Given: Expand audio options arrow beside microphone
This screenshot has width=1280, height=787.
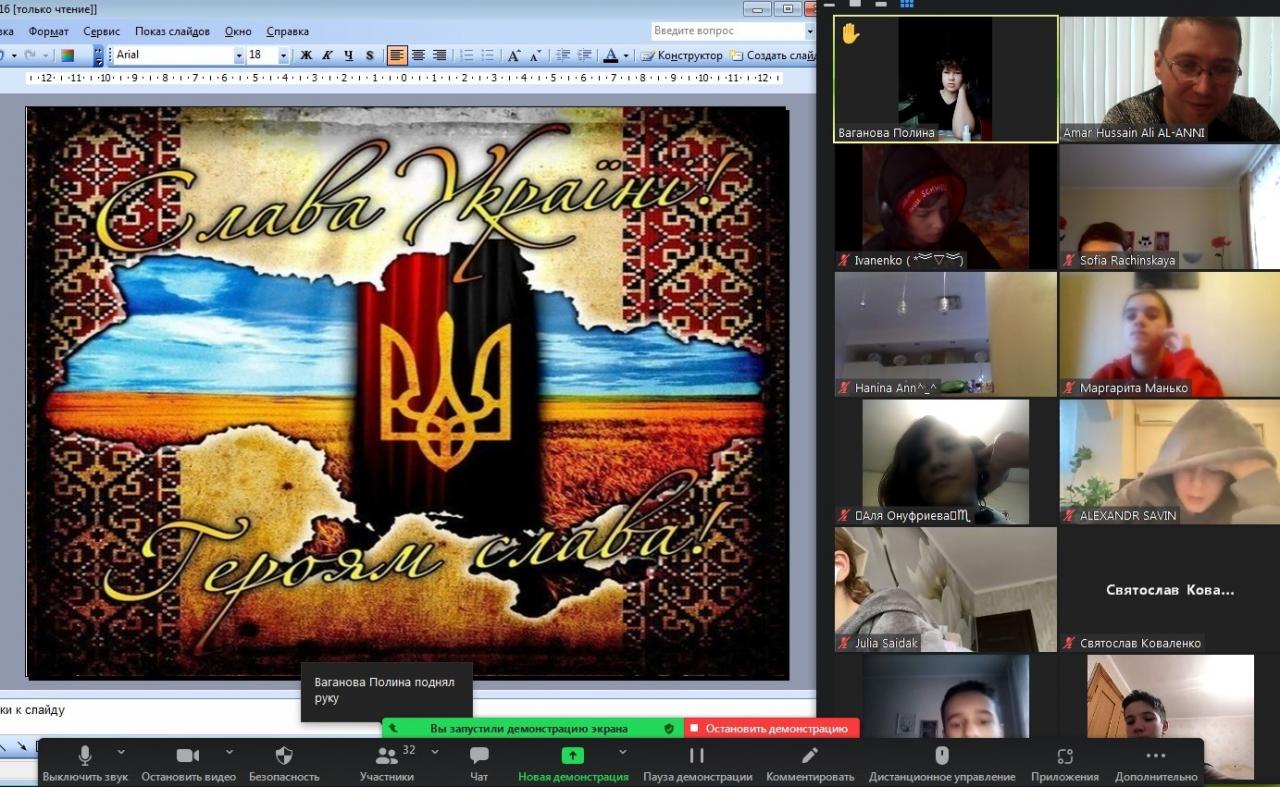Looking at the screenshot, I should [121, 751].
